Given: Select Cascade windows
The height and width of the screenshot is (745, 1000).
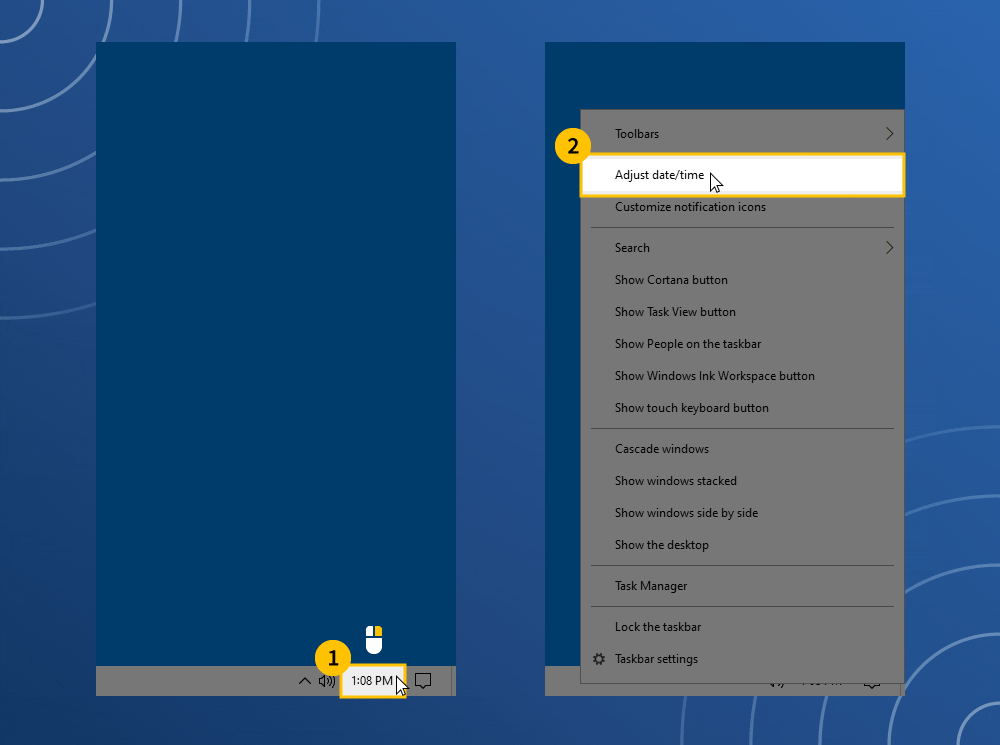Looking at the screenshot, I should 742,448.
